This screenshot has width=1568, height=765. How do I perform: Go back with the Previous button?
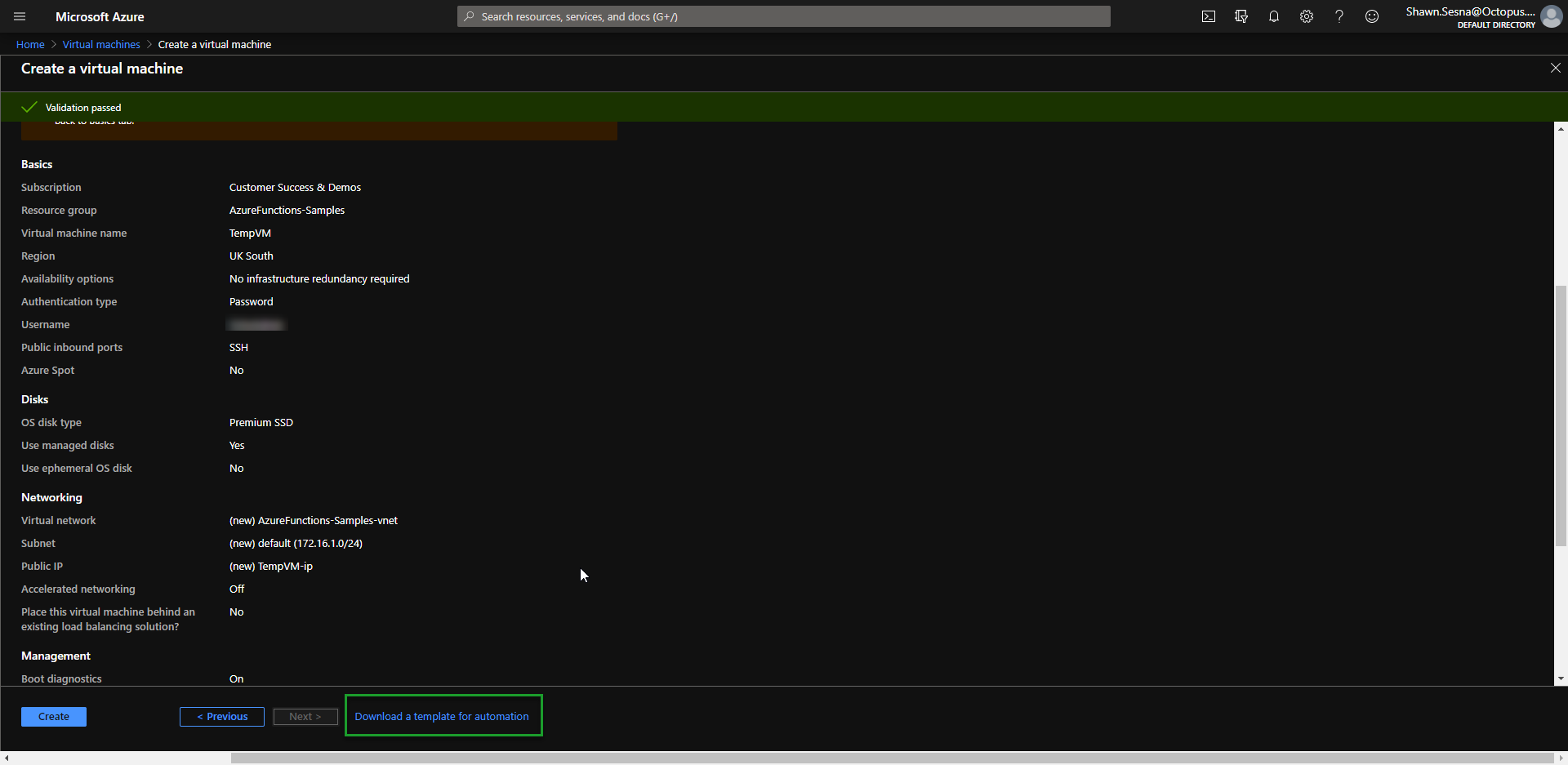[222, 717]
